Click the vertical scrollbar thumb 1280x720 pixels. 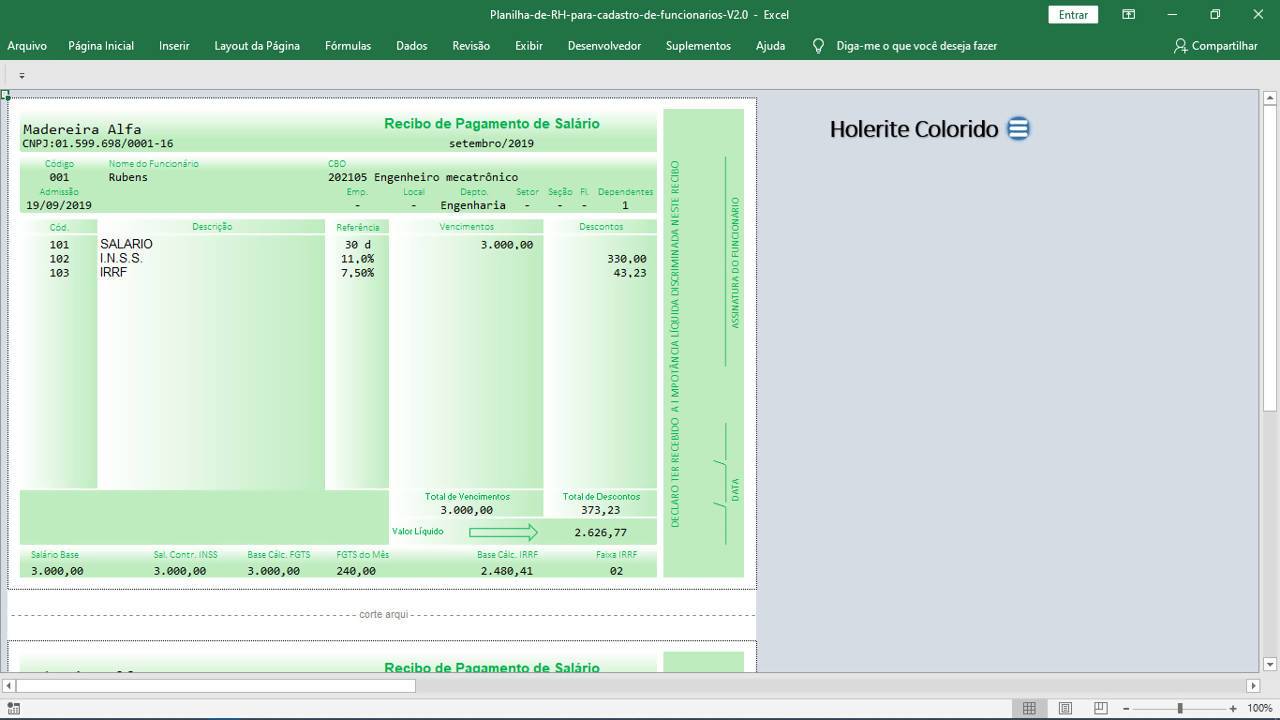coord(1270,257)
